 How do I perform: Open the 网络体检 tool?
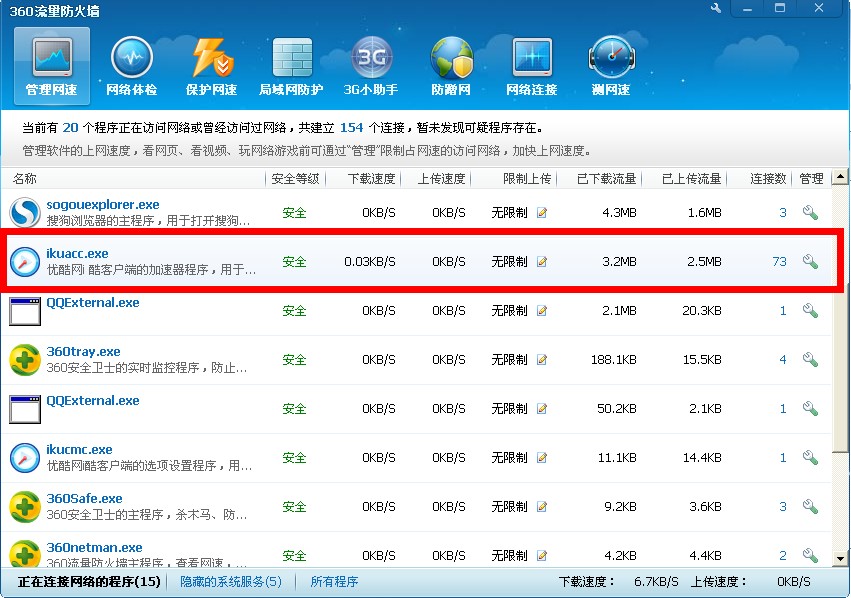point(131,66)
